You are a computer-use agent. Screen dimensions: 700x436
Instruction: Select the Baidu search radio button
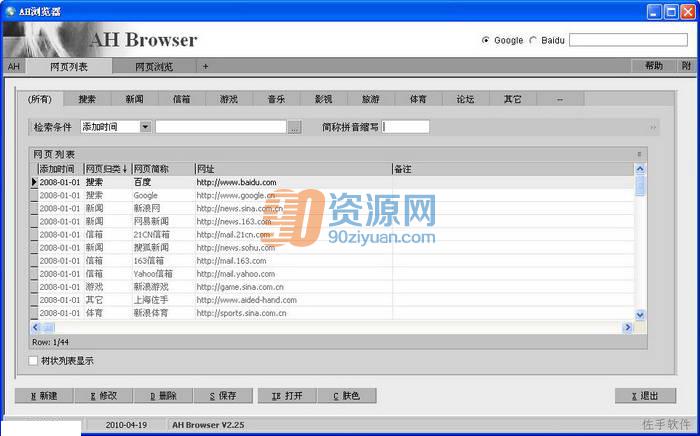pyautogui.click(x=533, y=41)
